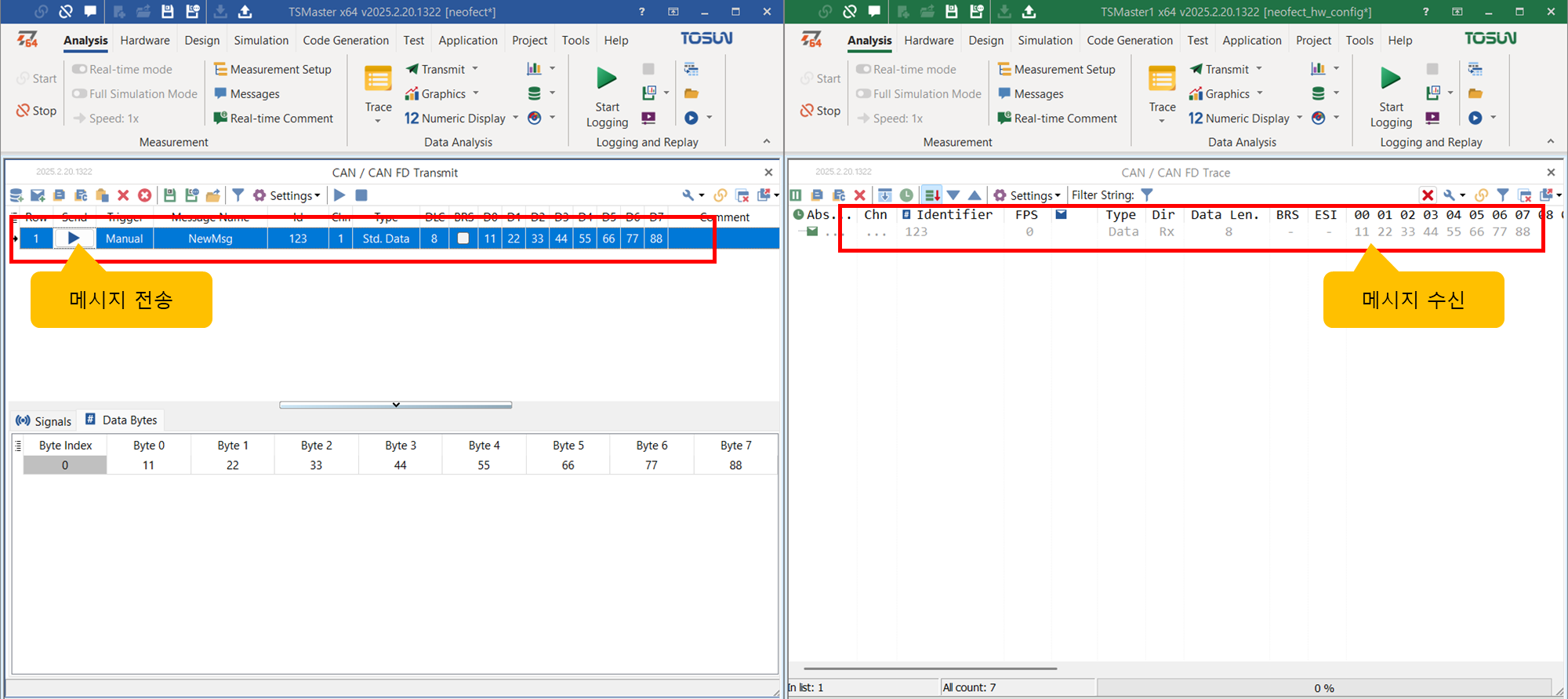Click red X clear icon in Trace toolbar
1568x699 pixels.
coord(860,195)
